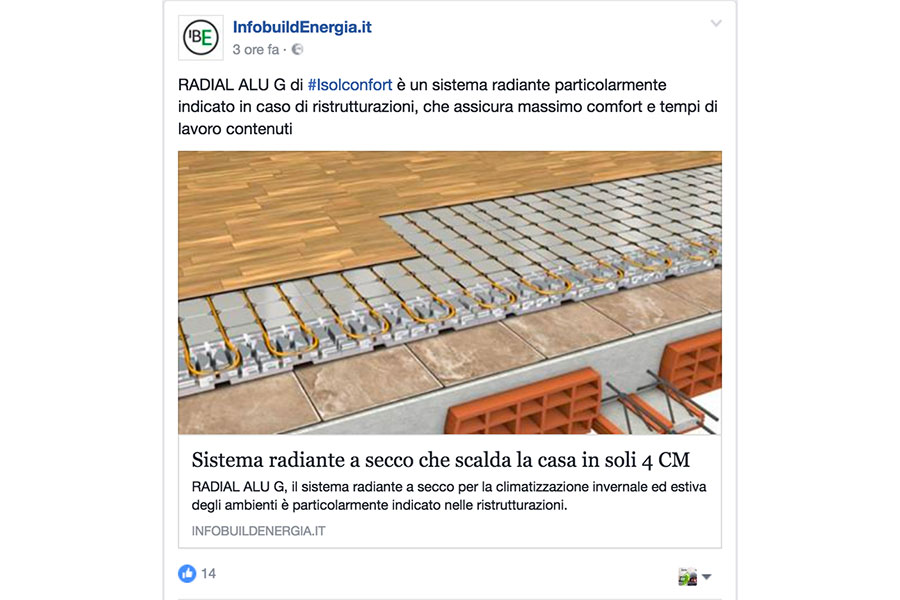This screenshot has width=900, height=600.
Task: Open the IBE page profile picture
Action: tap(201, 38)
